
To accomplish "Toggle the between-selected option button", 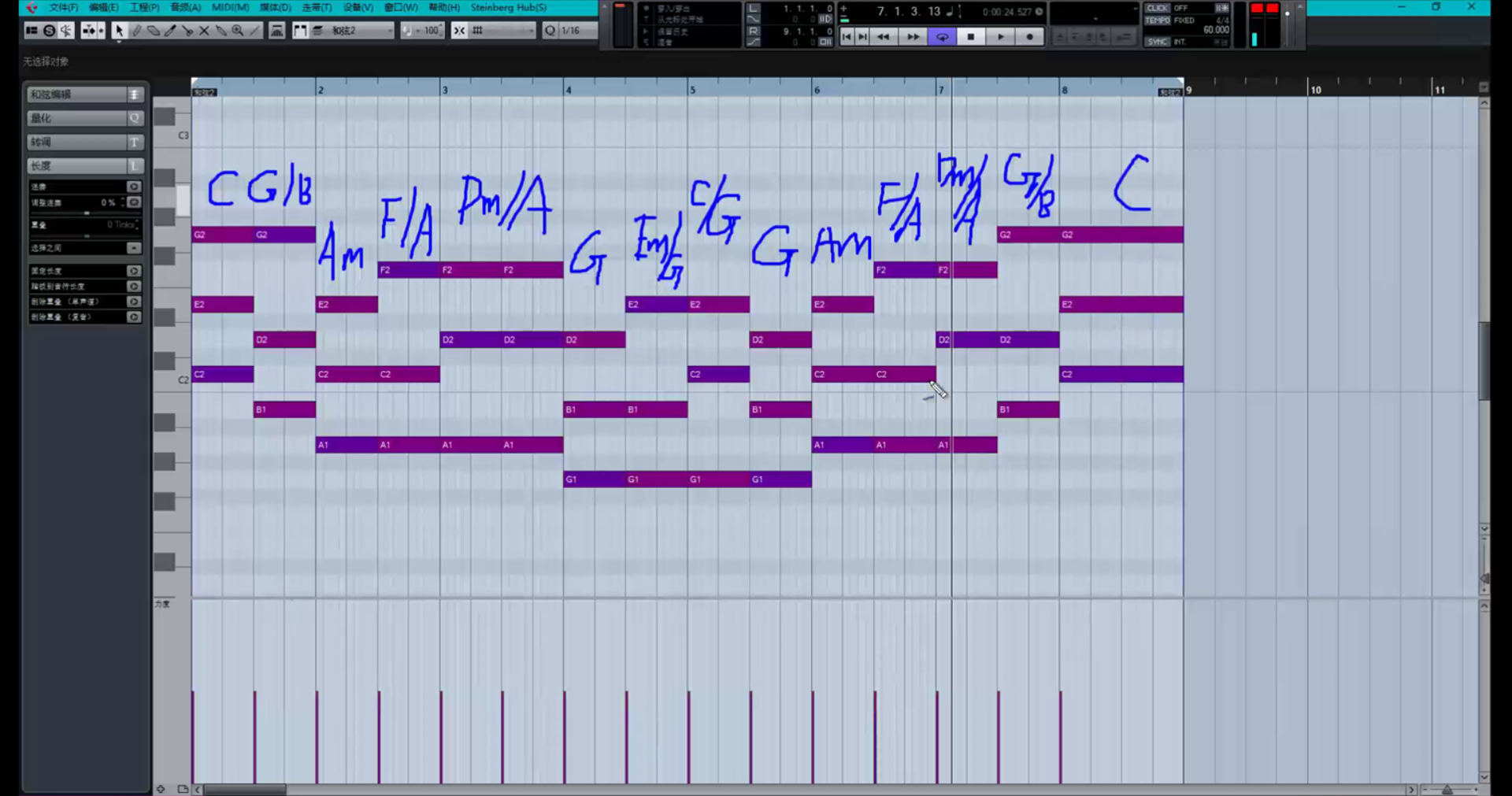I will (x=134, y=248).
